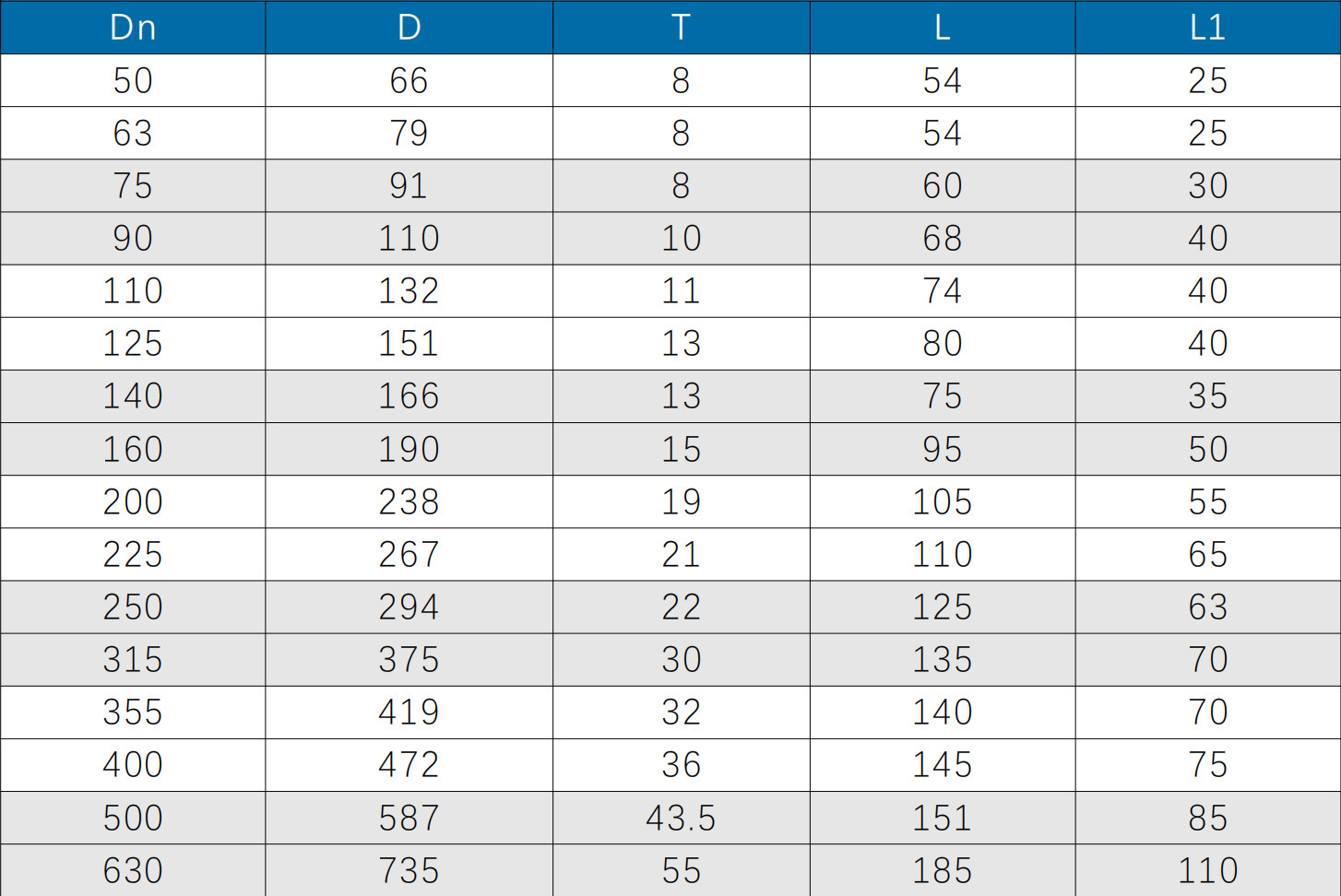Select the L value 185 cell
1341x896 pixels.
[x=942, y=870]
